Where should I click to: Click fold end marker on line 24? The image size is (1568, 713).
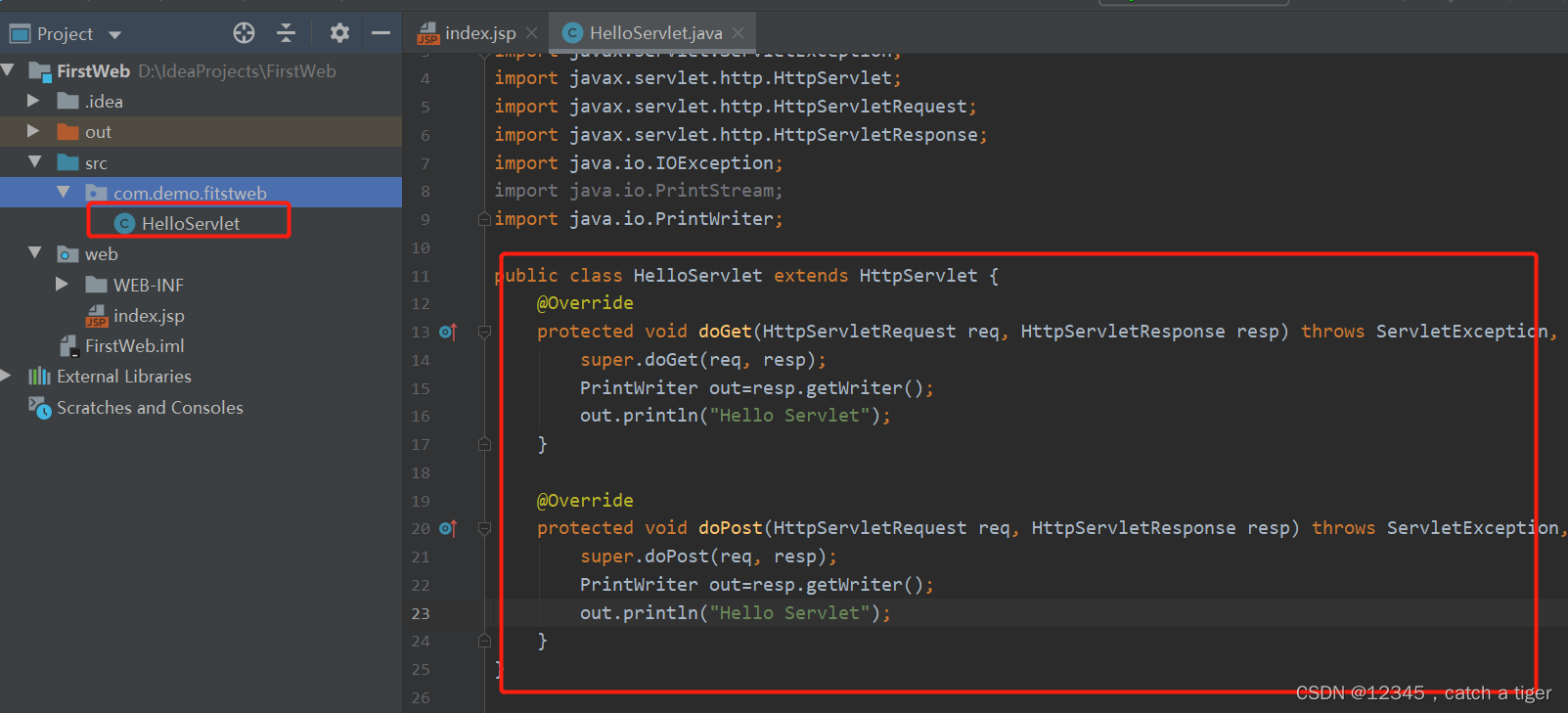(484, 641)
